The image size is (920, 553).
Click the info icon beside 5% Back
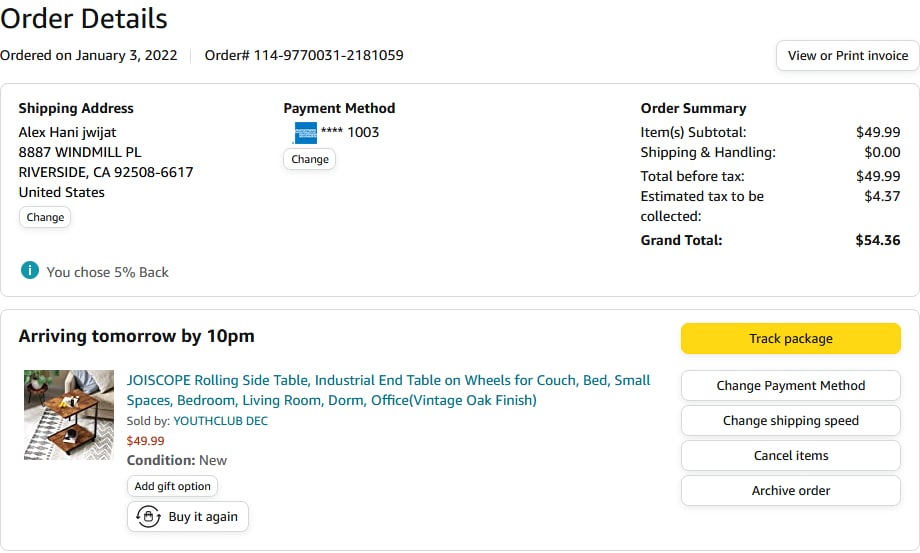point(30,271)
